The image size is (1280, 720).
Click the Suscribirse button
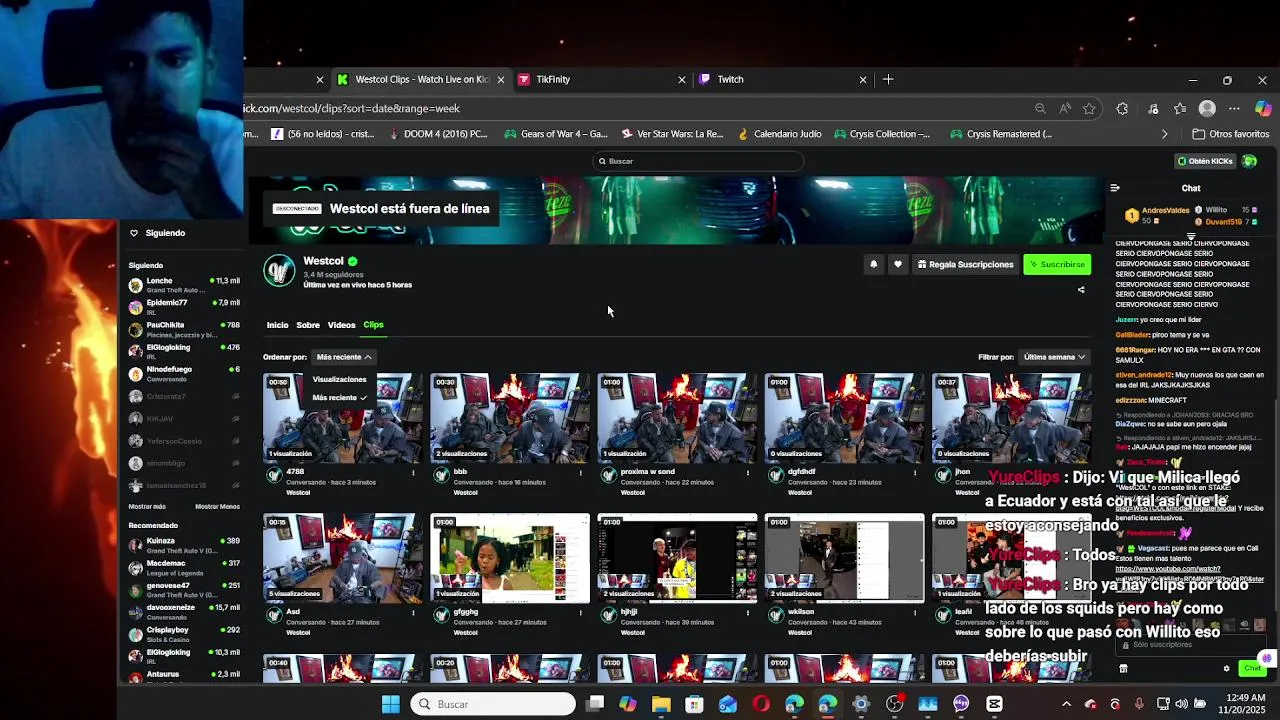point(1057,264)
